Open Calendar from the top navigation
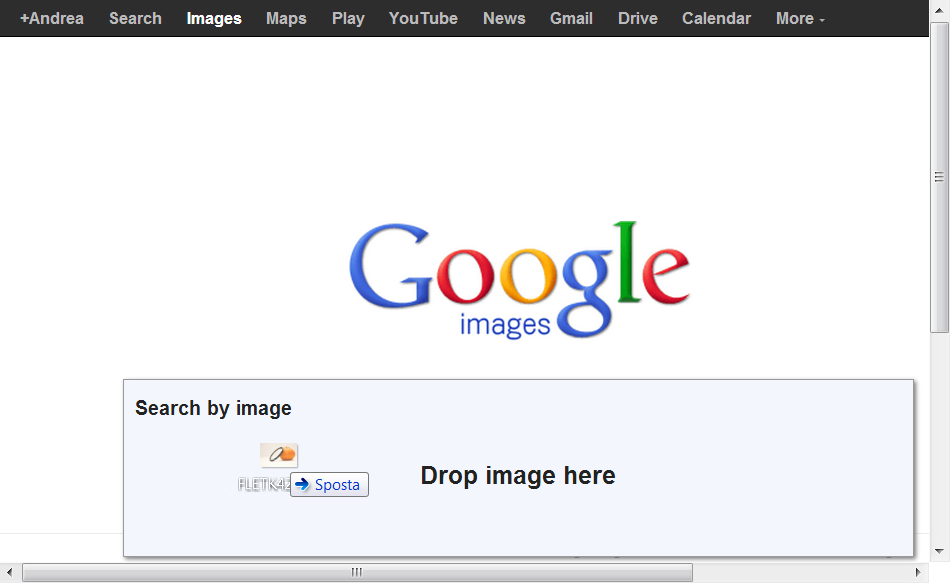 click(716, 19)
